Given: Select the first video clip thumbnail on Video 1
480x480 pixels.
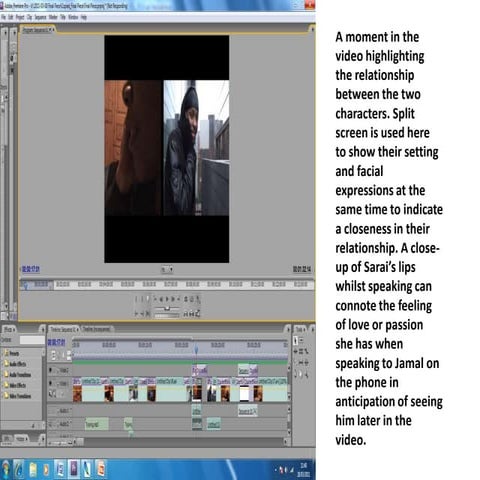Looking at the screenshot, I should point(77,393).
